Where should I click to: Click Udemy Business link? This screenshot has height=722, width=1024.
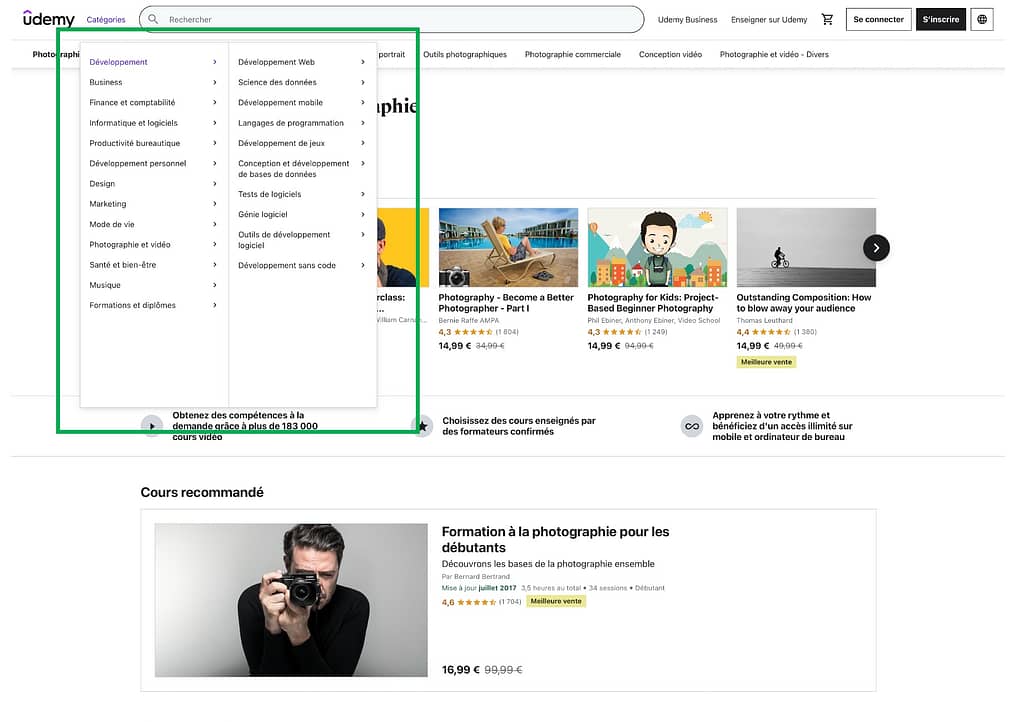pyautogui.click(x=687, y=20)
